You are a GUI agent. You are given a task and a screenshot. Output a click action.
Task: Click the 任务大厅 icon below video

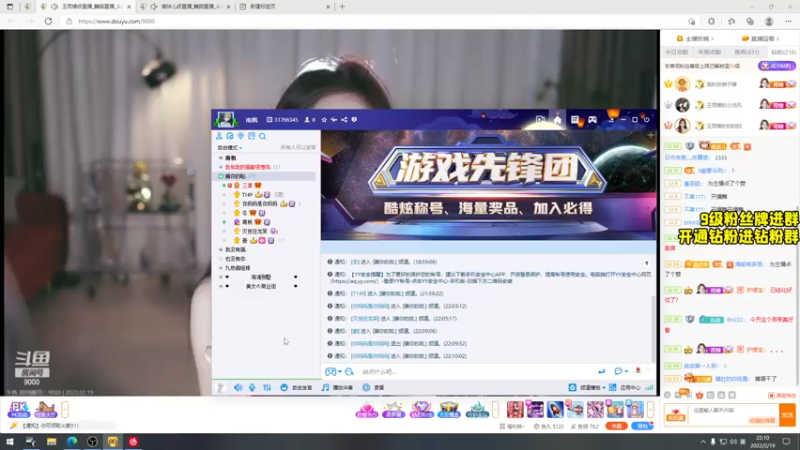click(x=45, y=410)
